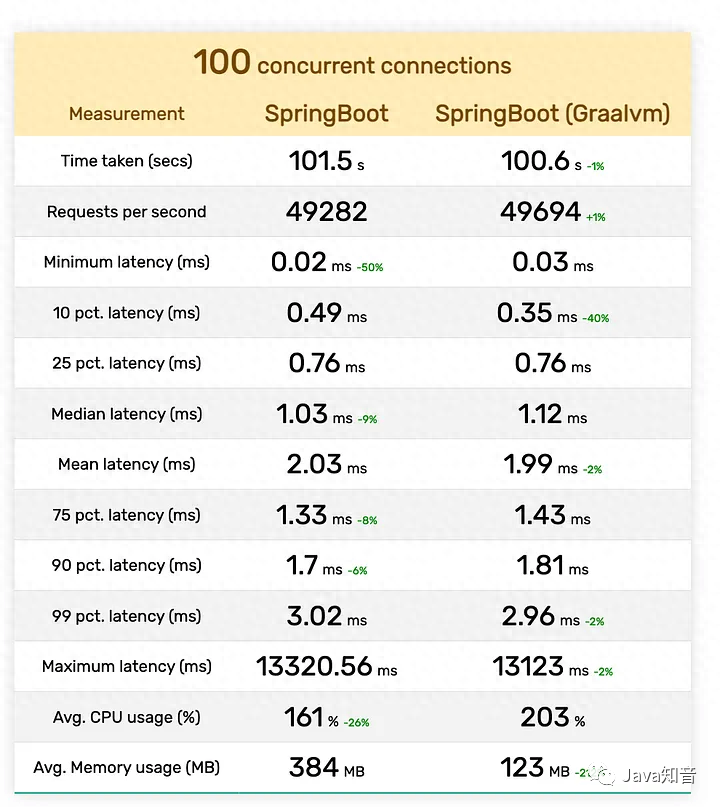
Task: Click the WeChat logo watermark icon
Action: [x=602, y=774]
